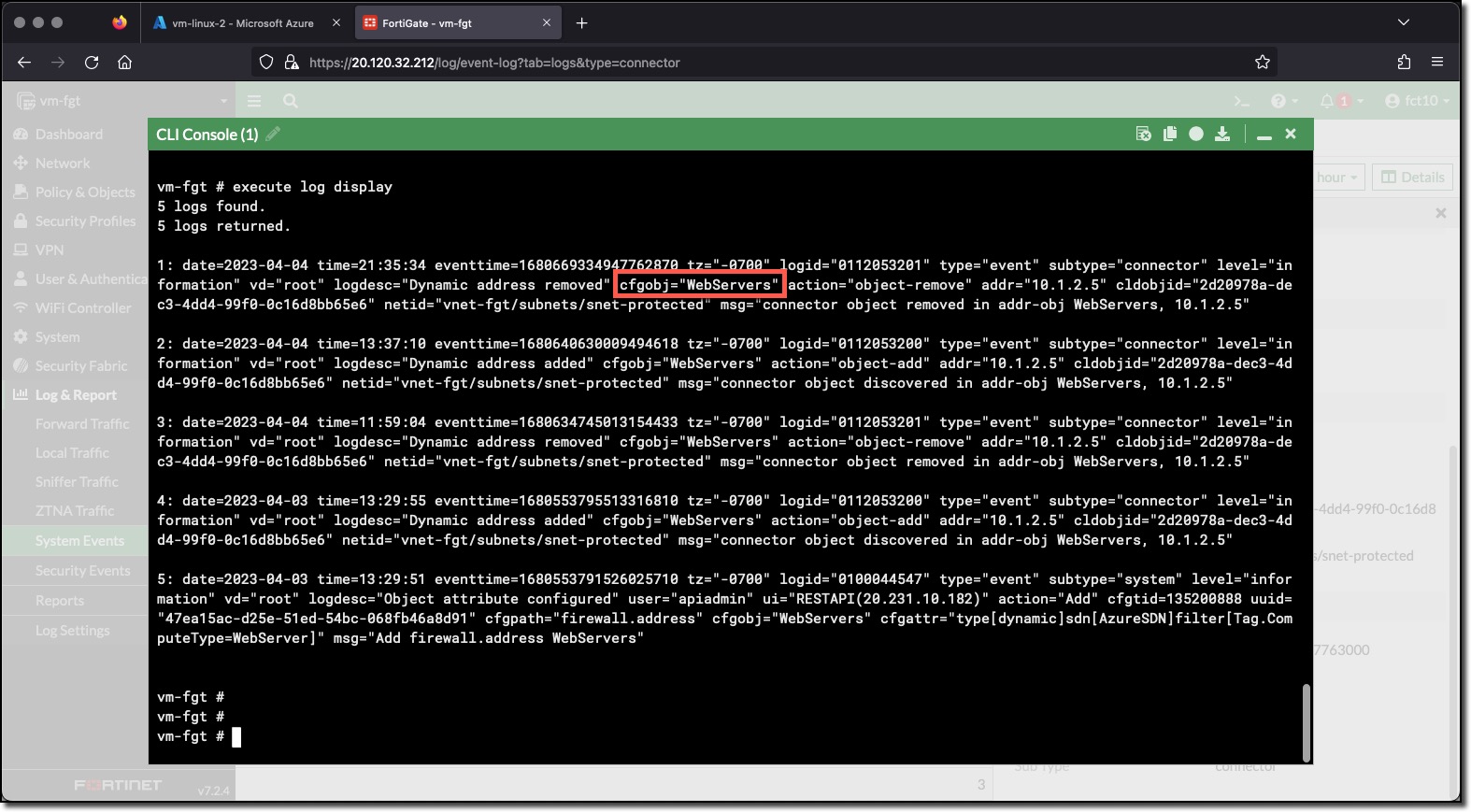Screen dimensions: 1471x812
Task: Close the log details side pane
Action: (1441, 214)
